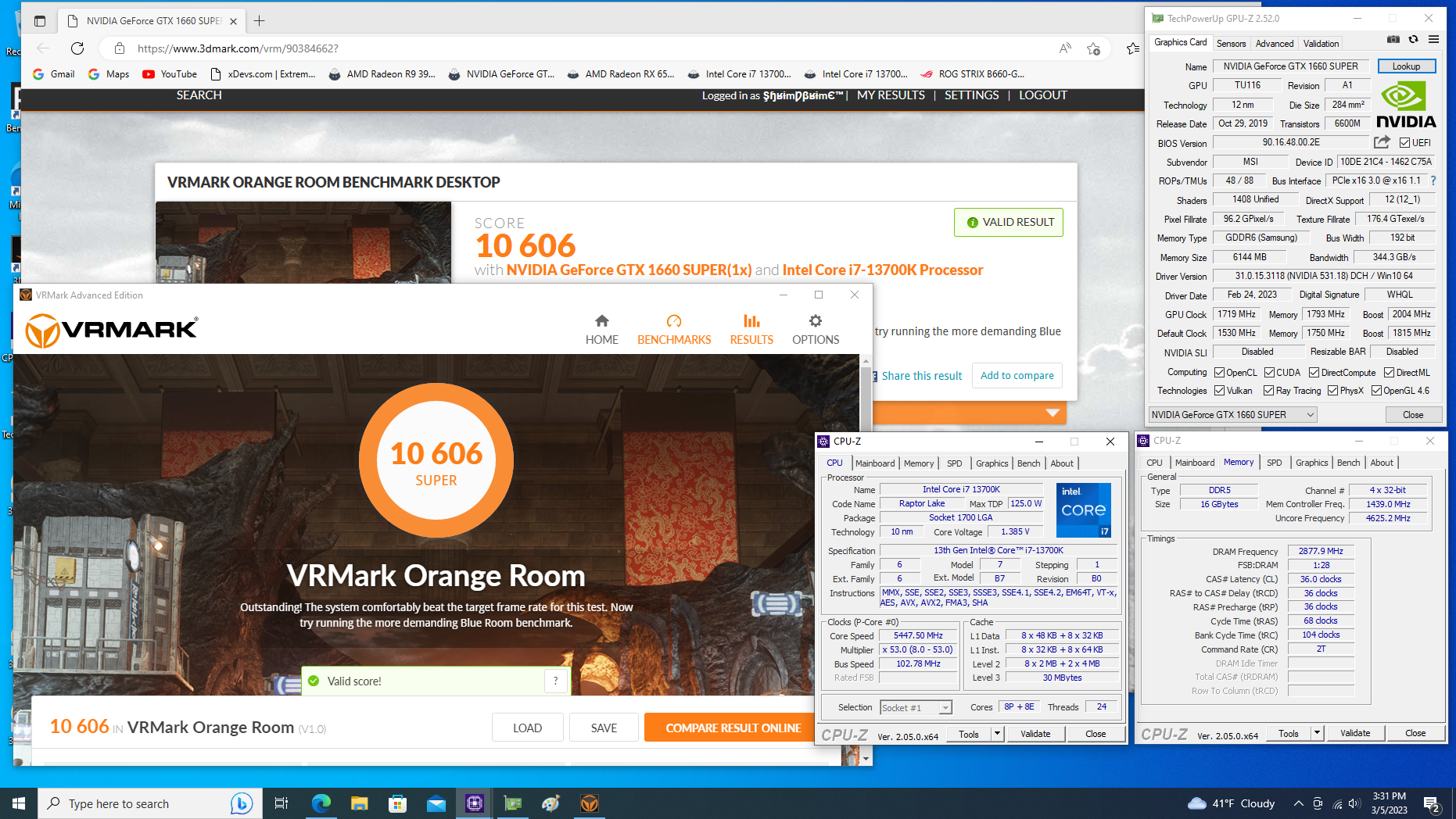
Task: Open the Gmail bookmark
Action: pyautogui.click(x=54, y=74)
